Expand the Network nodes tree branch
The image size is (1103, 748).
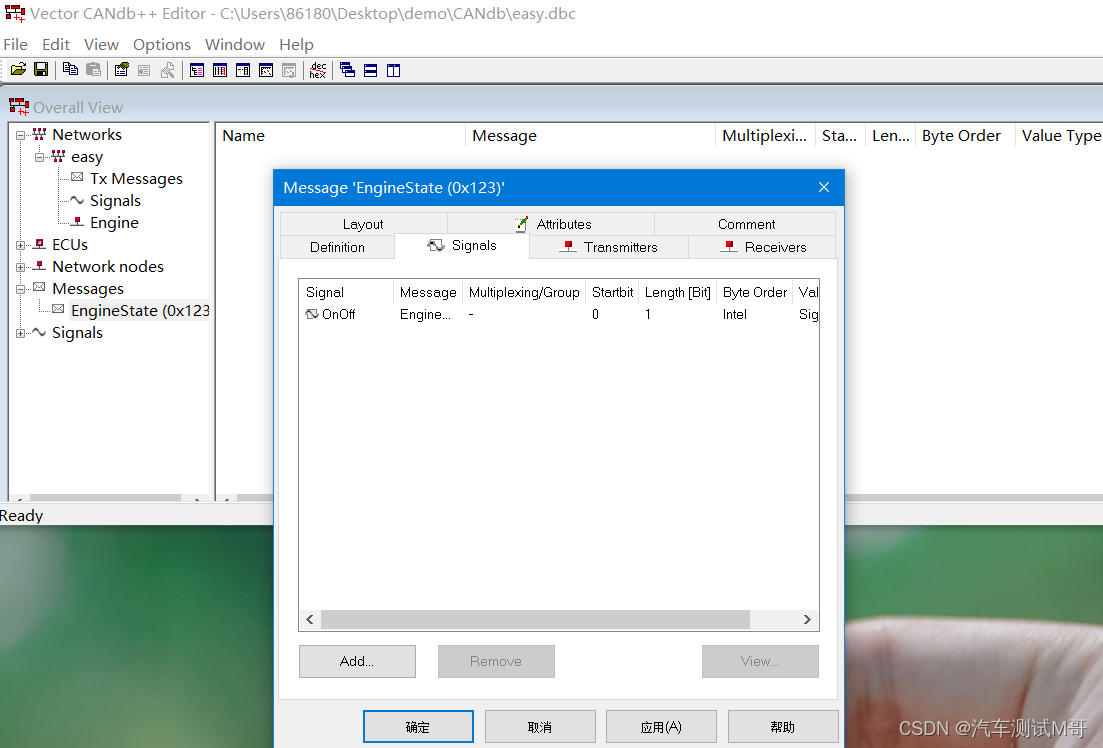[x=20, y=267]
